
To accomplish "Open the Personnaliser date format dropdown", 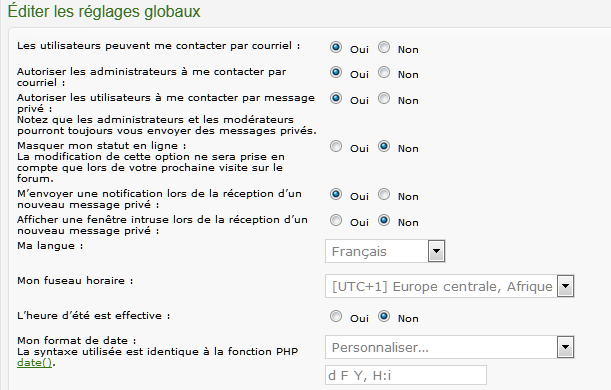I will 450,347.
